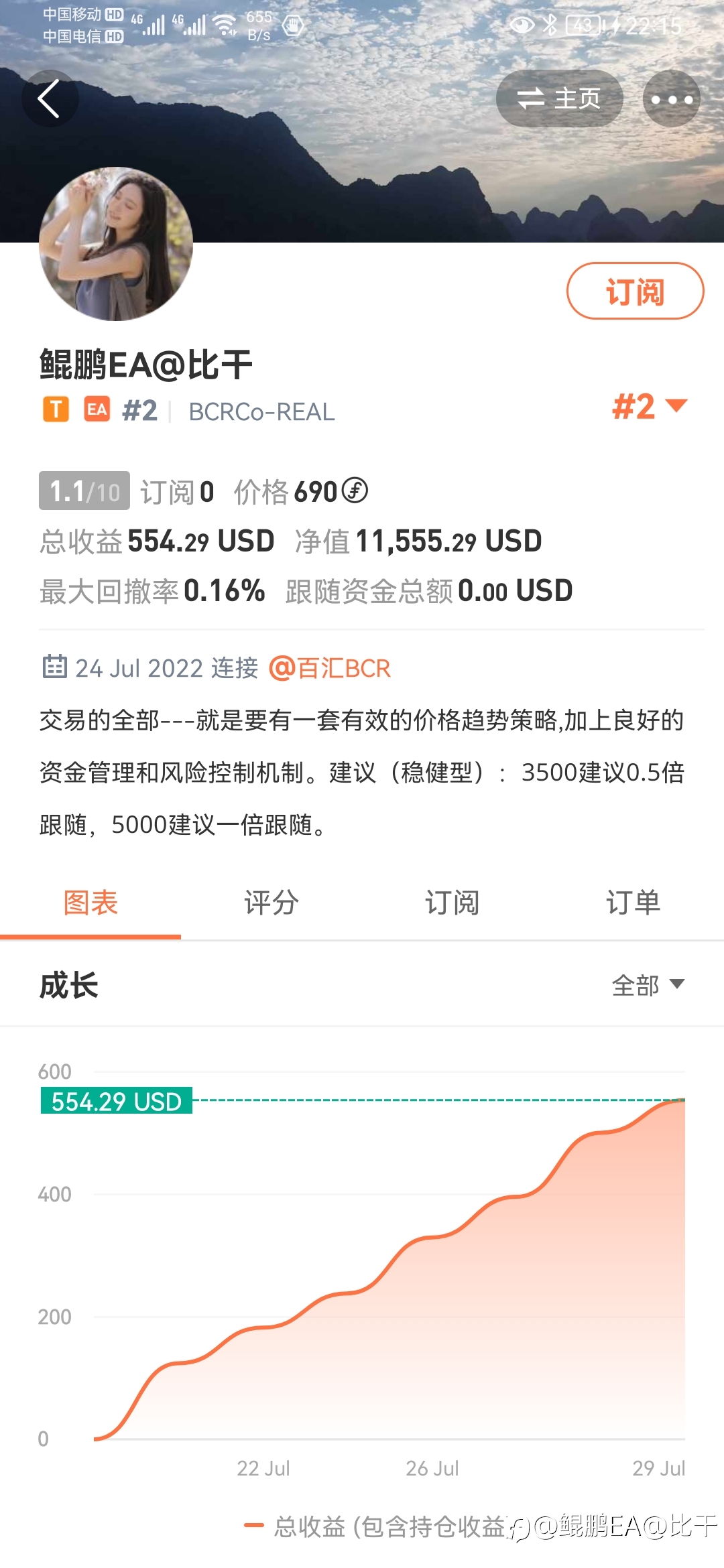Tap the 1.1/10 rating score badge
724x1568 pixels.
[x=84, y=491]
